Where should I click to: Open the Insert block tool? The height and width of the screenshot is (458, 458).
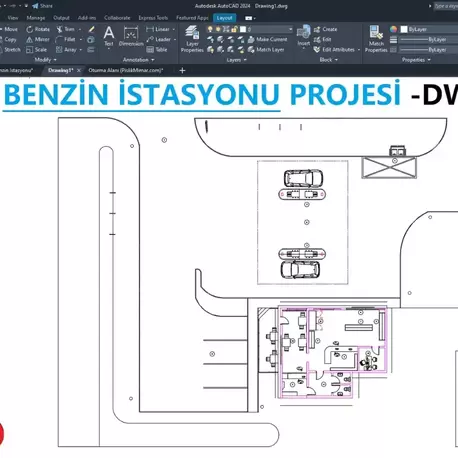(304, 36)
